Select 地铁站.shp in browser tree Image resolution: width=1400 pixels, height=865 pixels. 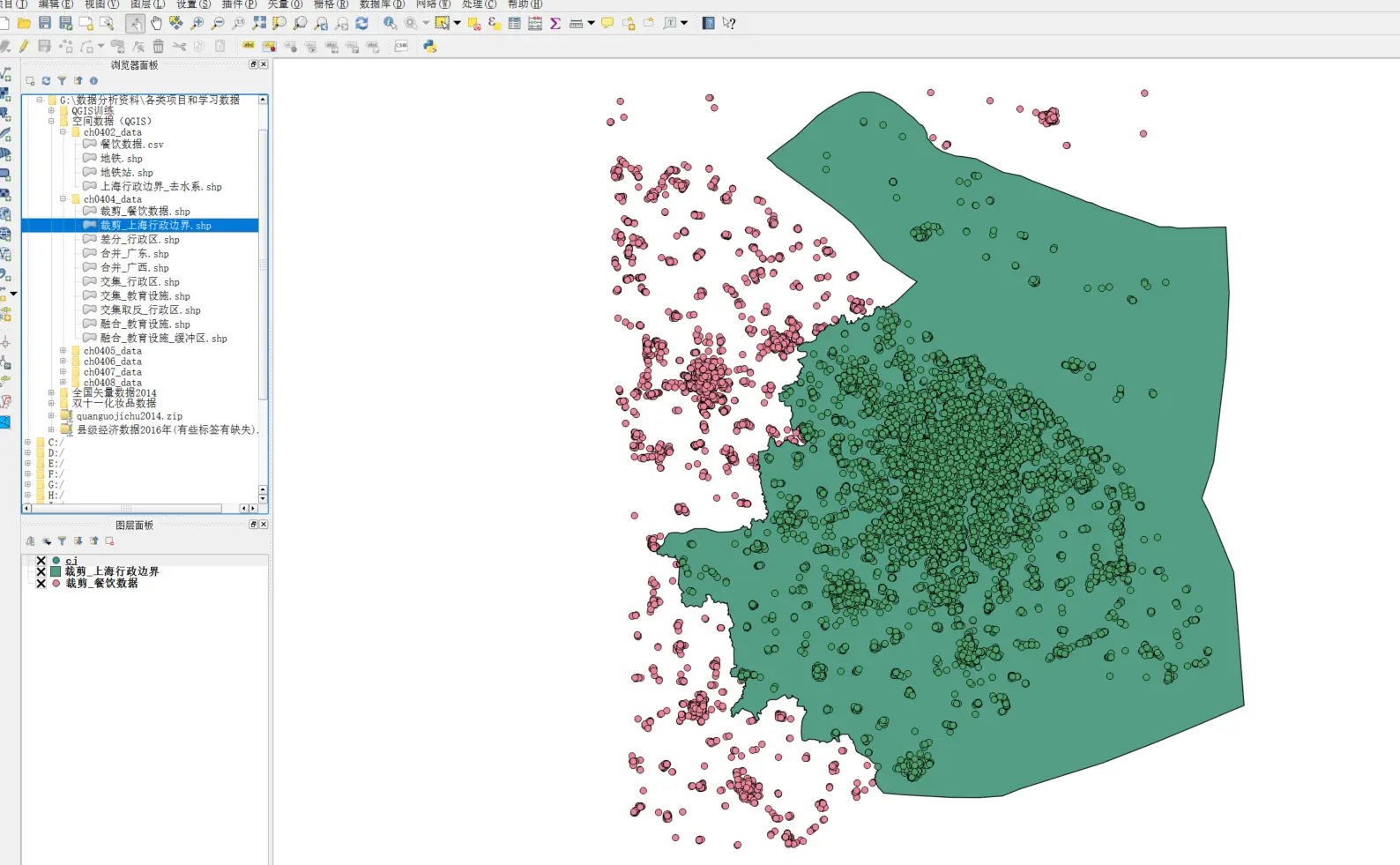(x=126, y=173)
